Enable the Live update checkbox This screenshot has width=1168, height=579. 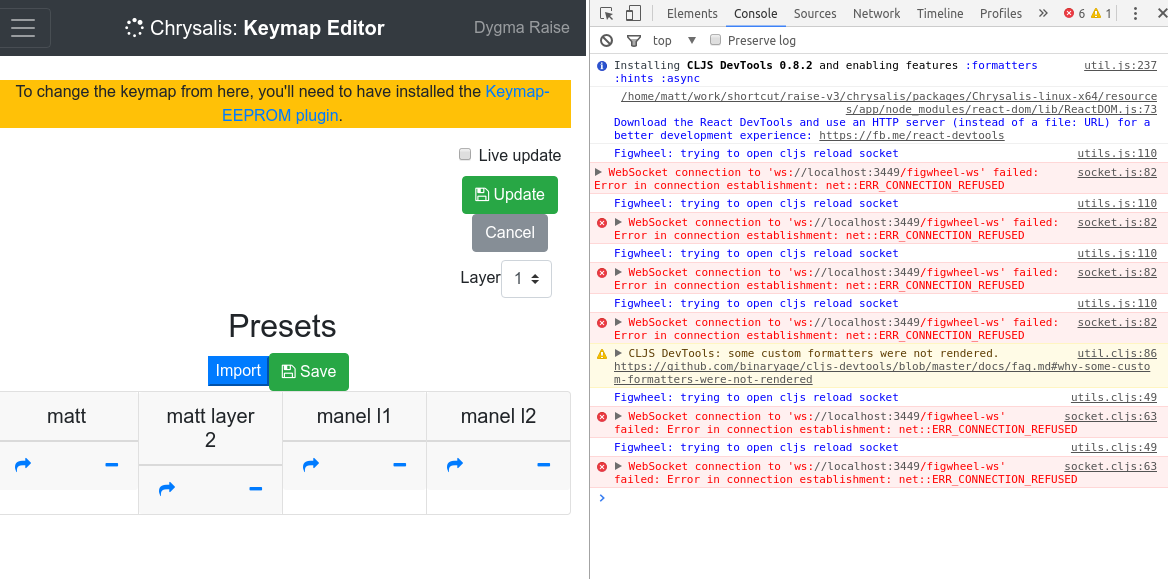[465, 154]
